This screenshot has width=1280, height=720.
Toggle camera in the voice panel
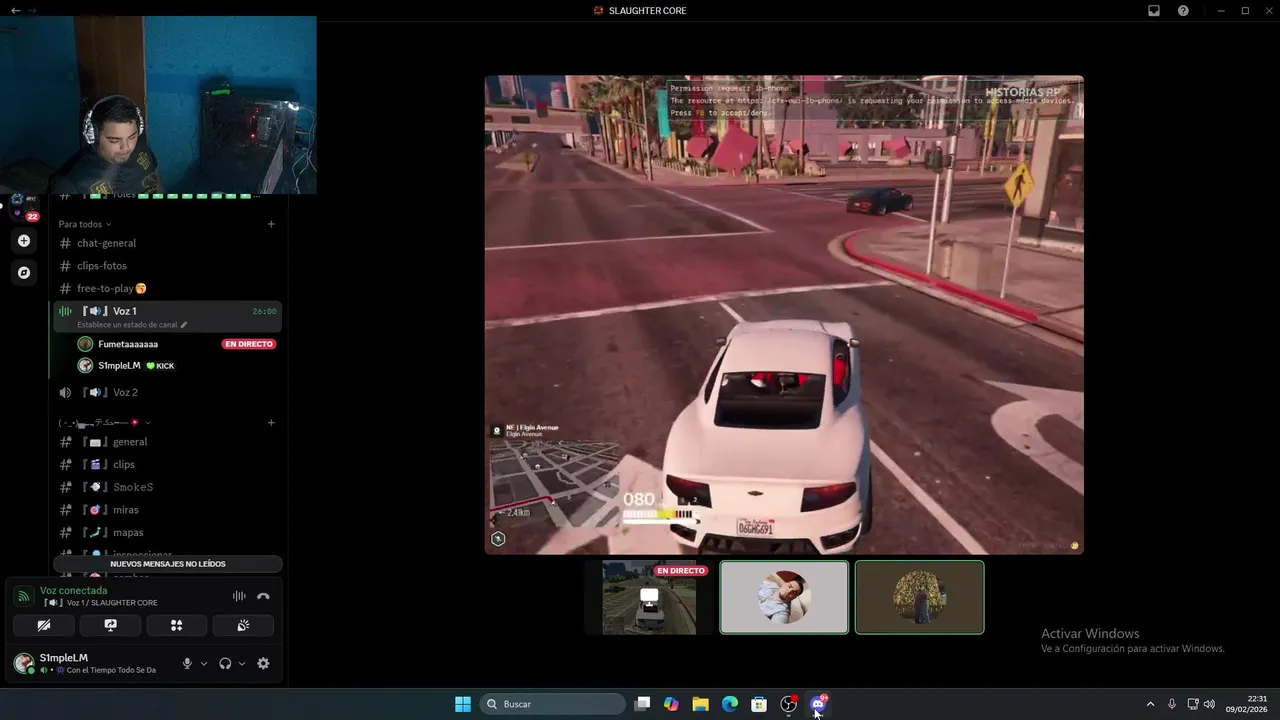click(x=44, y=625)
